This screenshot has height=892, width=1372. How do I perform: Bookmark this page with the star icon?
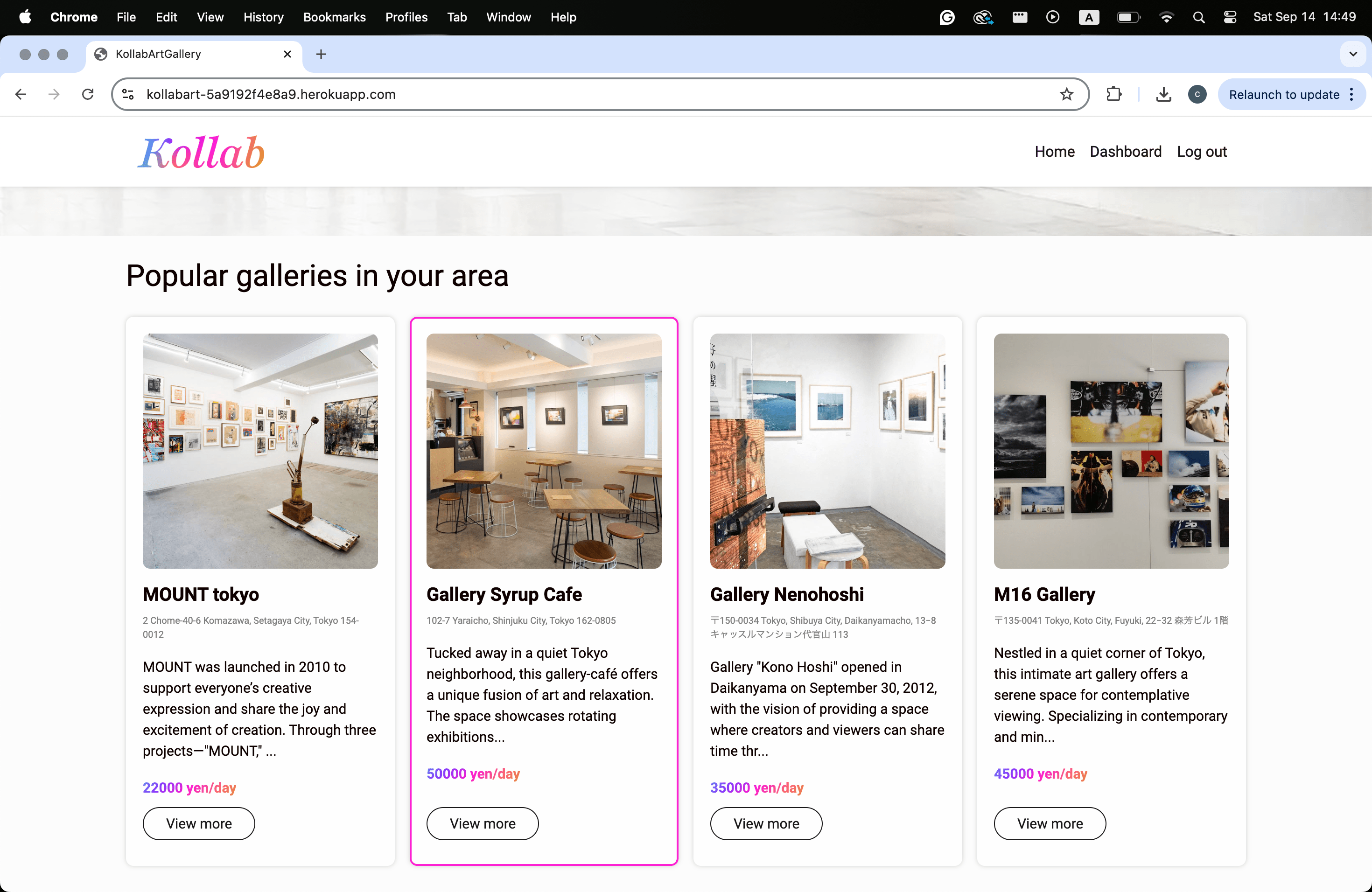[1066, 95]
